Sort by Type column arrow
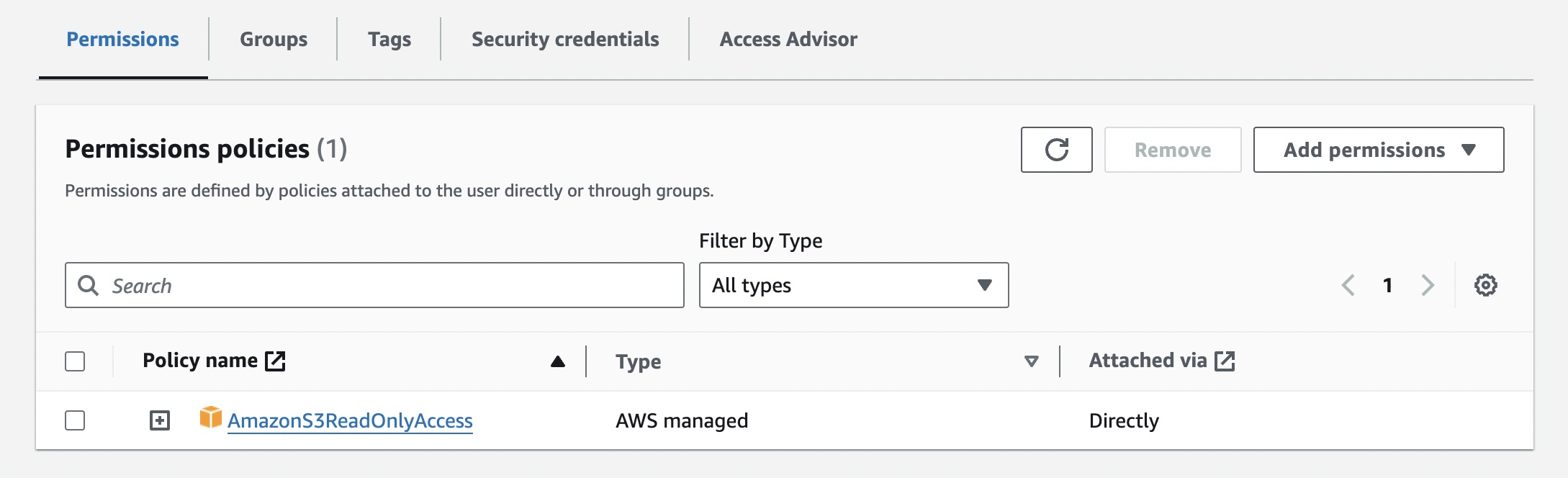This screenshot has height=478, width=1568. click(1031, 361)
